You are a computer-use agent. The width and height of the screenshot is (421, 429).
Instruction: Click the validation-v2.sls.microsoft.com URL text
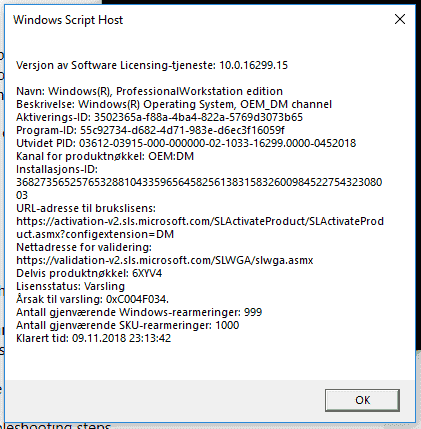point(165,260)
